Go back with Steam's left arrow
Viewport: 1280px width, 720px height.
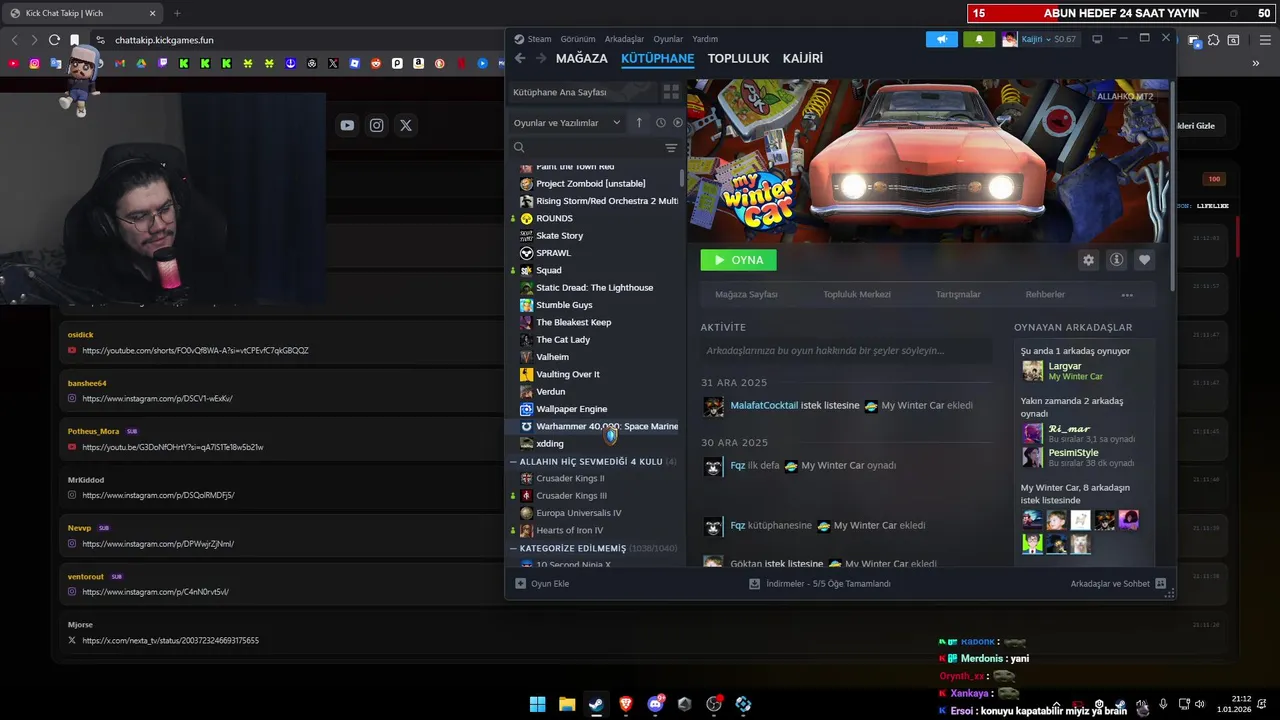(x=520, y=58)
